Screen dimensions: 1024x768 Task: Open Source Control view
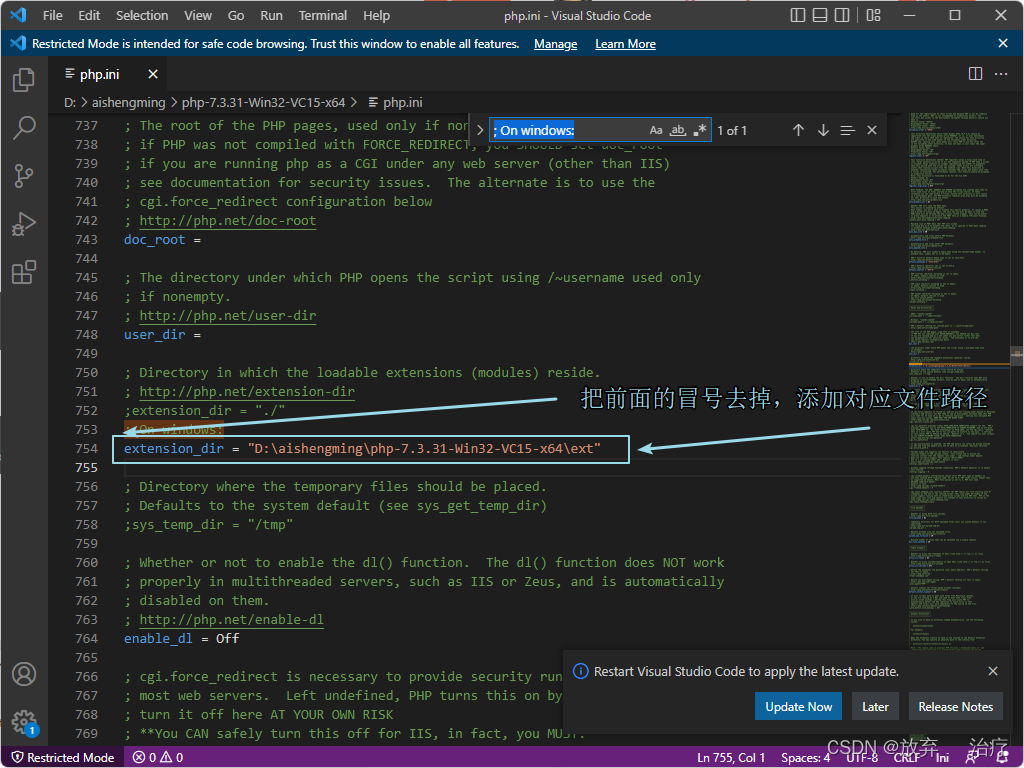coord(24,176)
